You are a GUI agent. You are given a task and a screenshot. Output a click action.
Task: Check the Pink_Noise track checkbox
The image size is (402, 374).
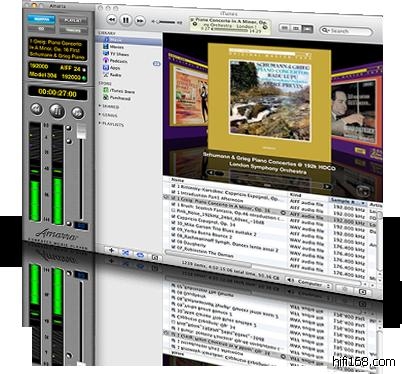(x=173, y=210)
